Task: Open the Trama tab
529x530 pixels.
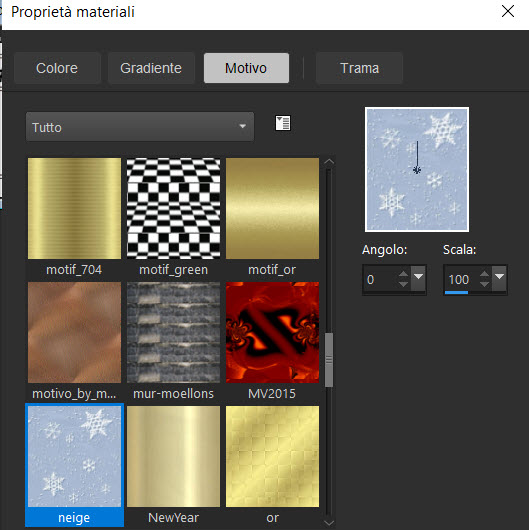Action: pos(359,68)
